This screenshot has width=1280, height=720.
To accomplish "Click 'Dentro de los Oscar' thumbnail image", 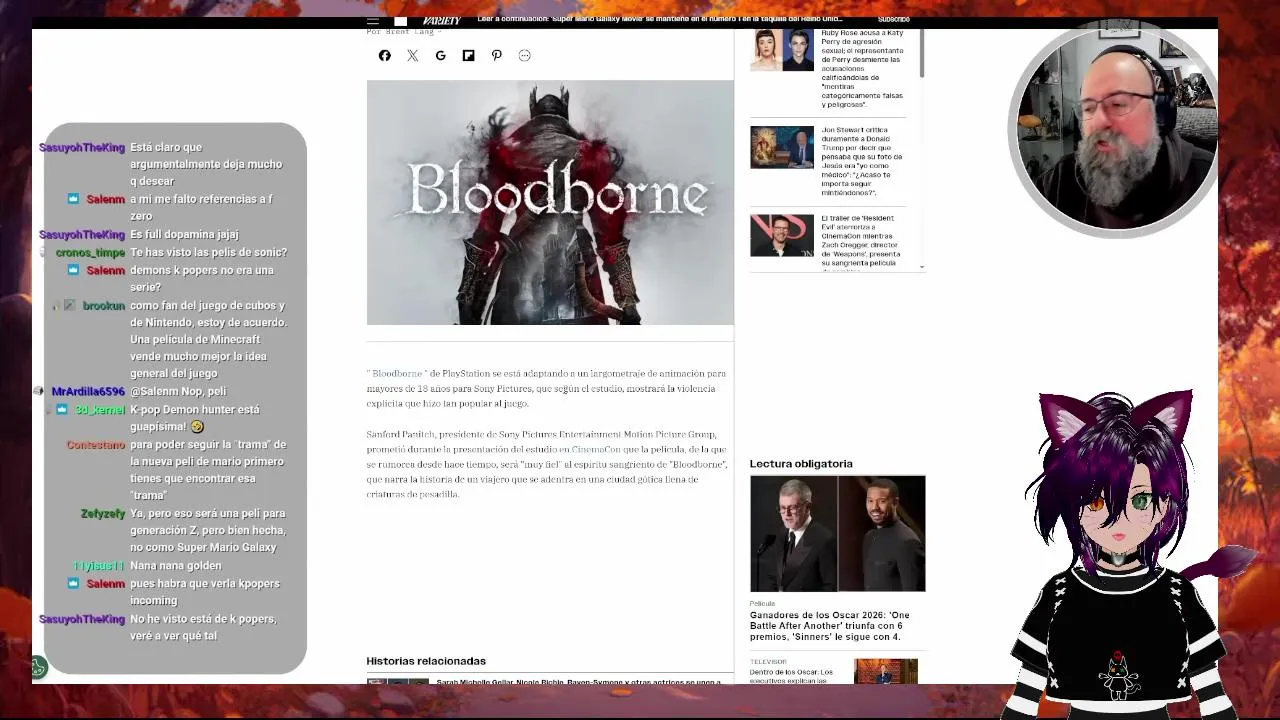I will [x=886, y=671].
